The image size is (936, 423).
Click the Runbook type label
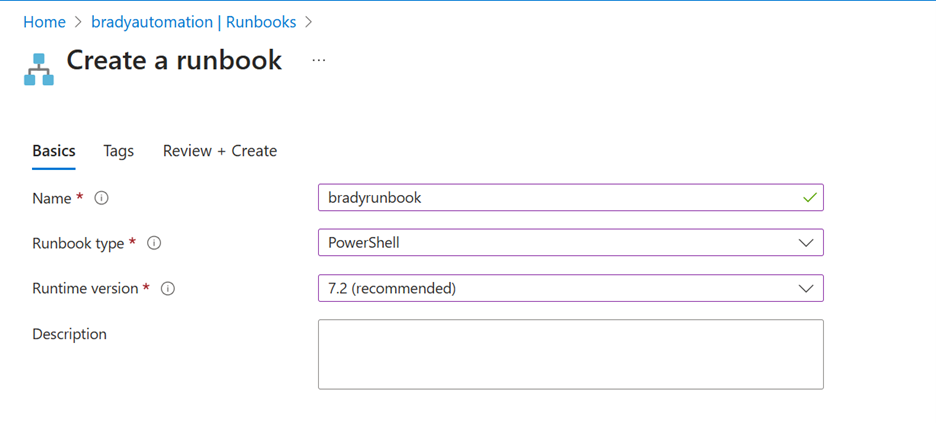click(x=78, y=243)
